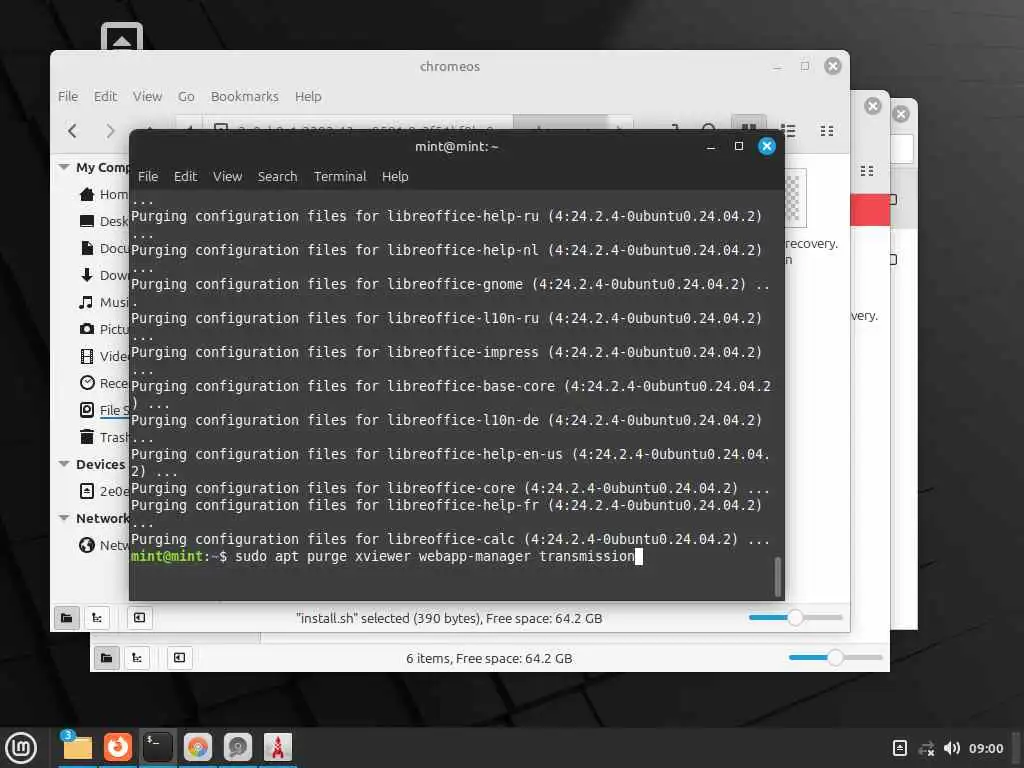The height and width of the screenshot is (768, 1024).
Task: Open Network globe icon in sidebar
Action: coord(87,545)
